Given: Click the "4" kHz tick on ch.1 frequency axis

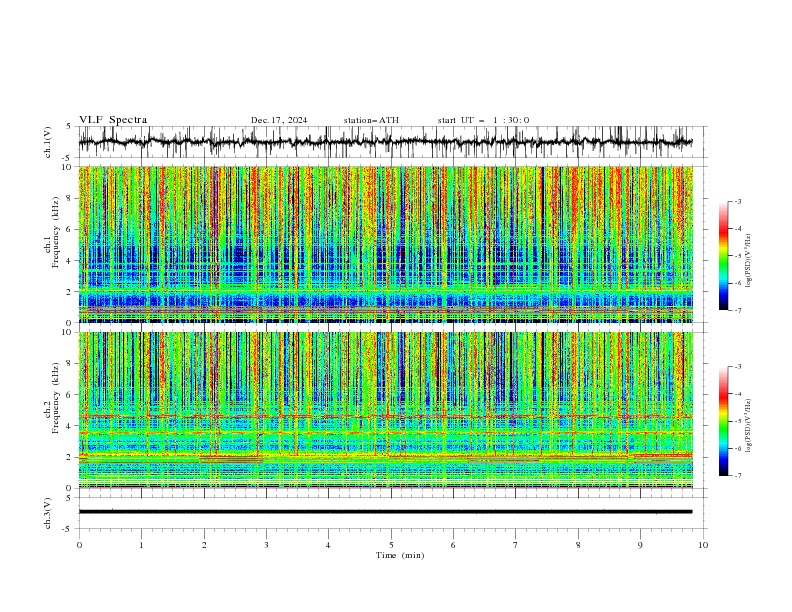Looking at the screenshot, I should pyautogui.click(x=70, y=261).
